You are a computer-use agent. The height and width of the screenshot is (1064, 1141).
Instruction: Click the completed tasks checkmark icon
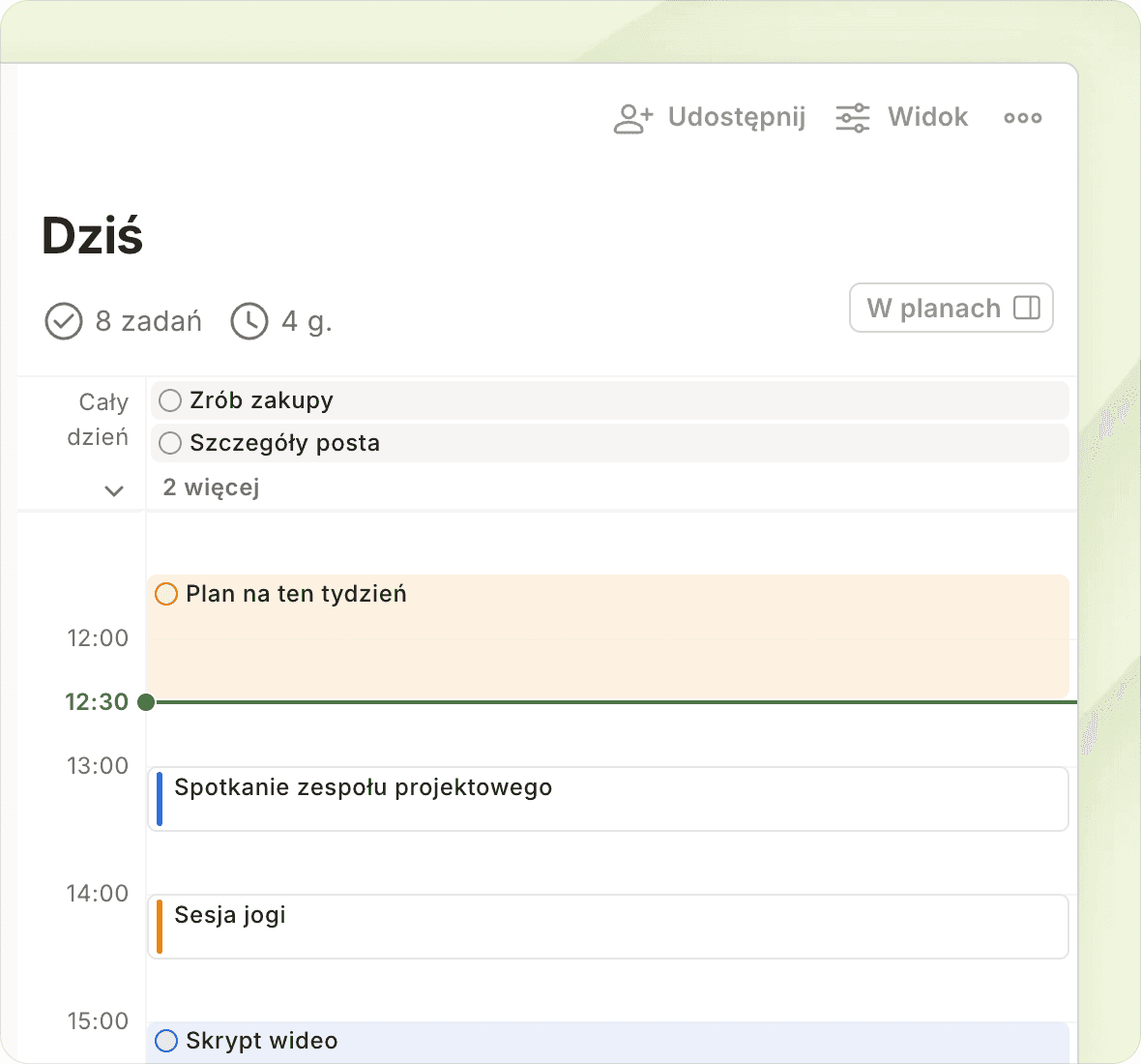tap(64, 321)
